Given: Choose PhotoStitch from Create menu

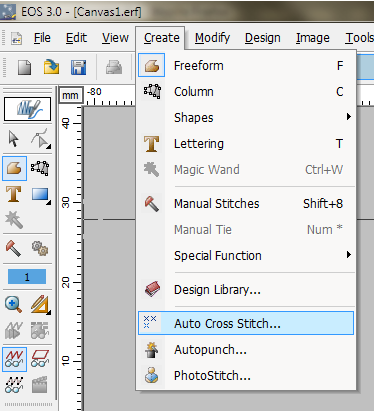Looking at the screenshot, I should [246, 375].
